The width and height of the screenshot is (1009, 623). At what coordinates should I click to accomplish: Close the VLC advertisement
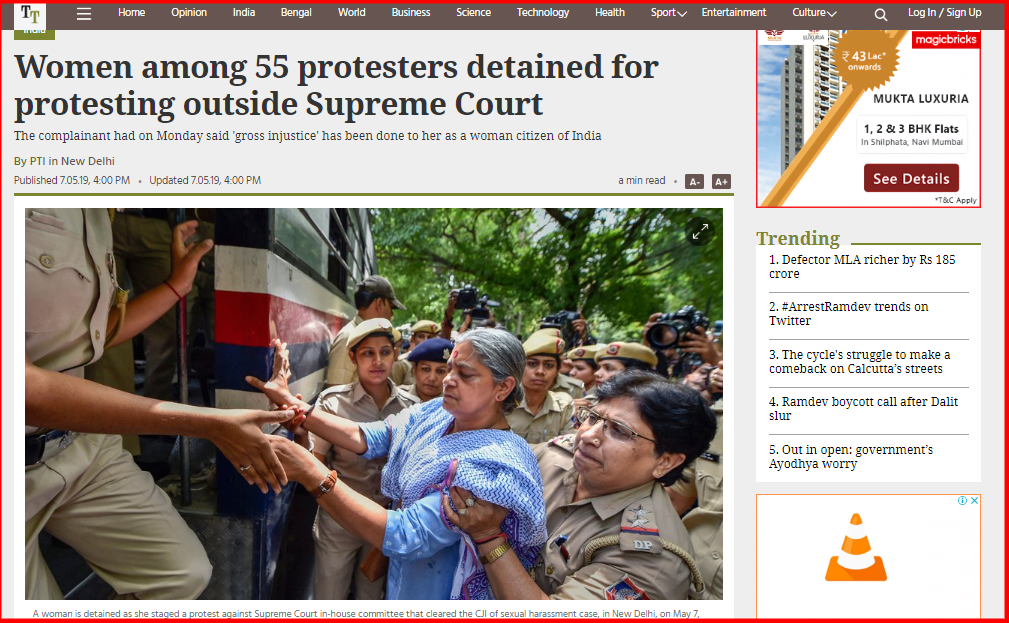(974, 501)
